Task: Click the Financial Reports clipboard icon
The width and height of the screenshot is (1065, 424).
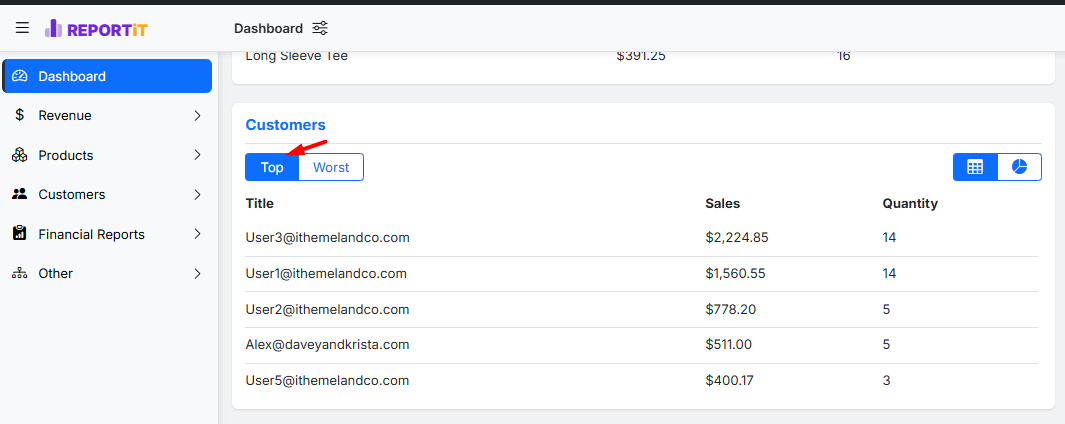Action: (20, 234)
